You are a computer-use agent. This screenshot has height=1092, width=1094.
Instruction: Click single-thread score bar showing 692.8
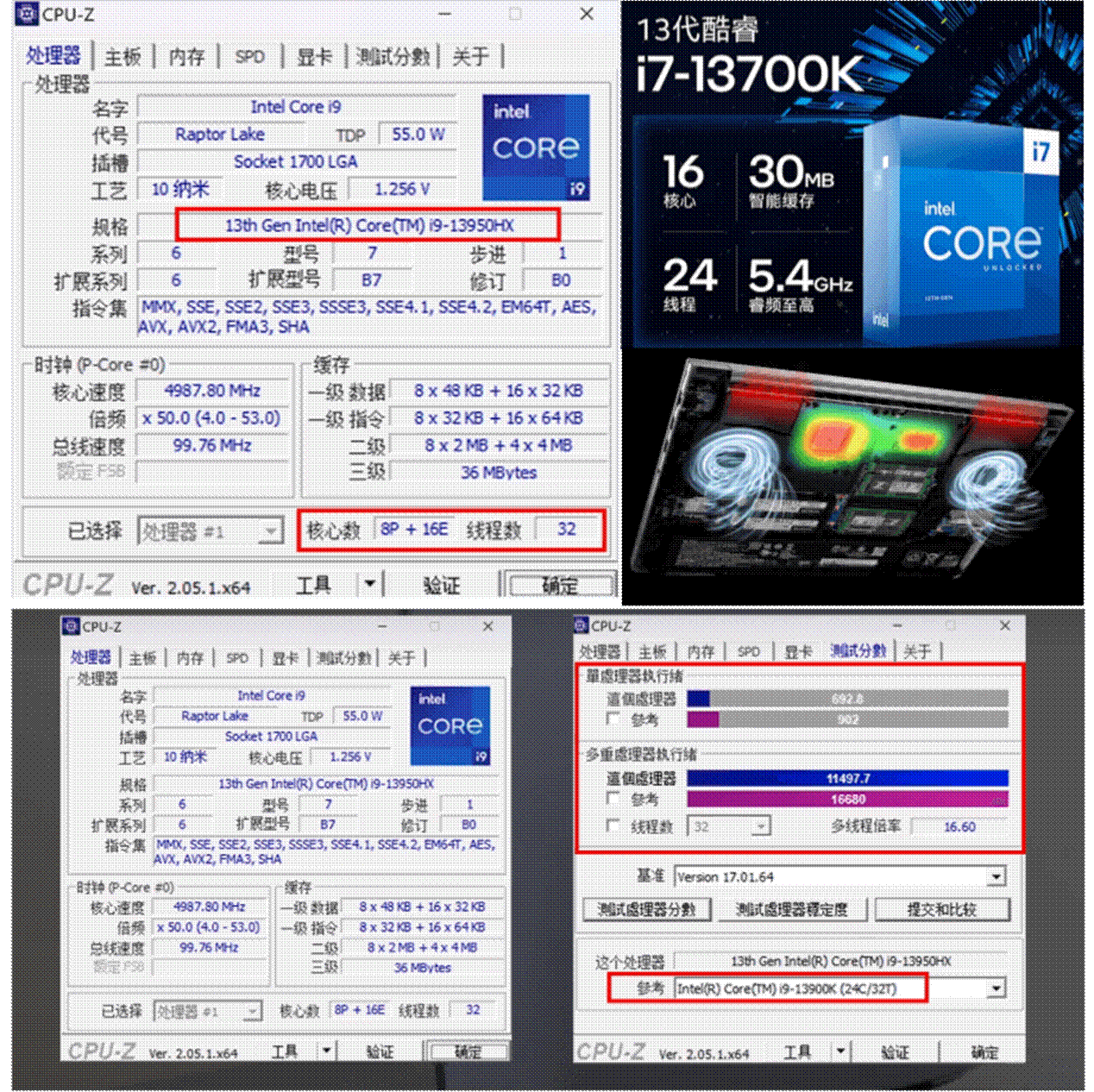(x=847, y=699)
